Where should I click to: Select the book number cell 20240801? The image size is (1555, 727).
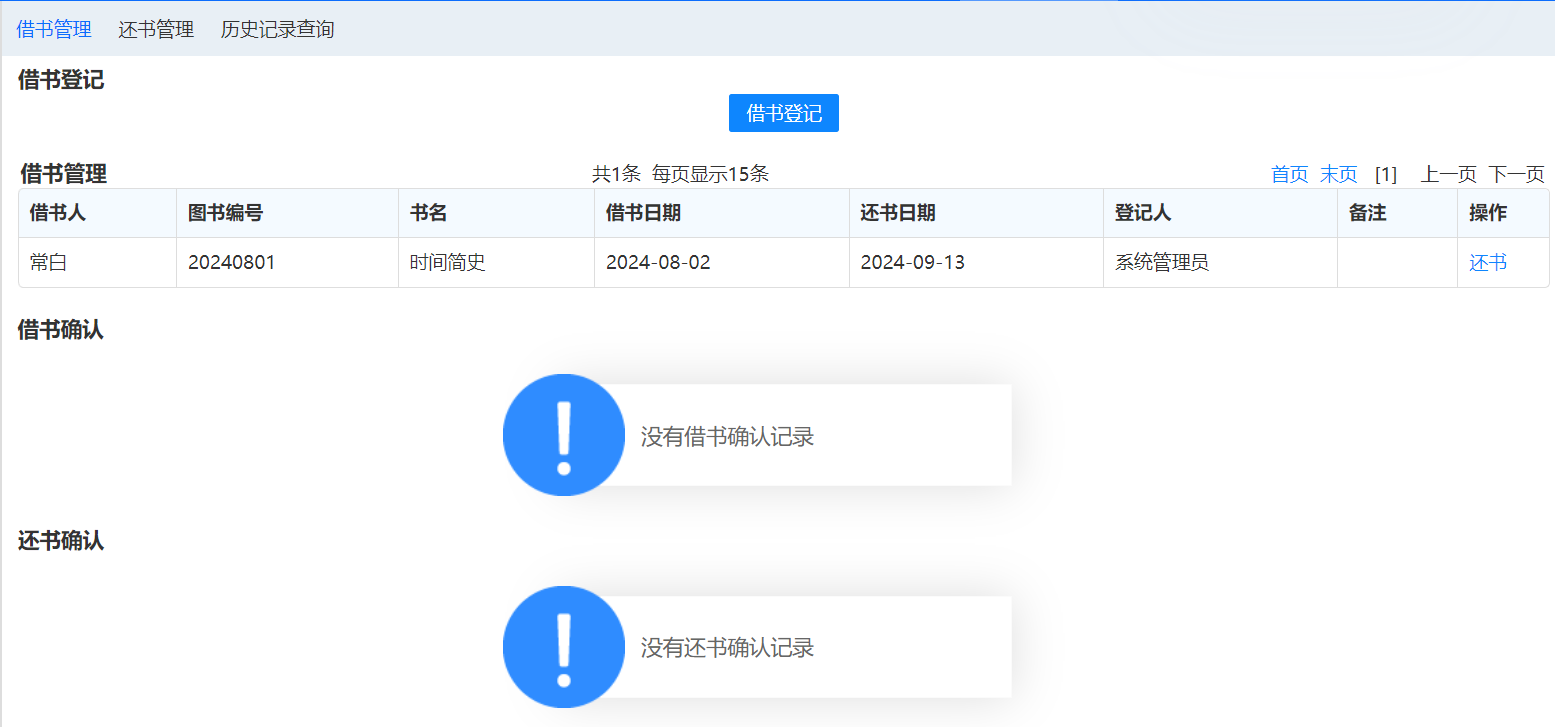[x=231, y=263]
